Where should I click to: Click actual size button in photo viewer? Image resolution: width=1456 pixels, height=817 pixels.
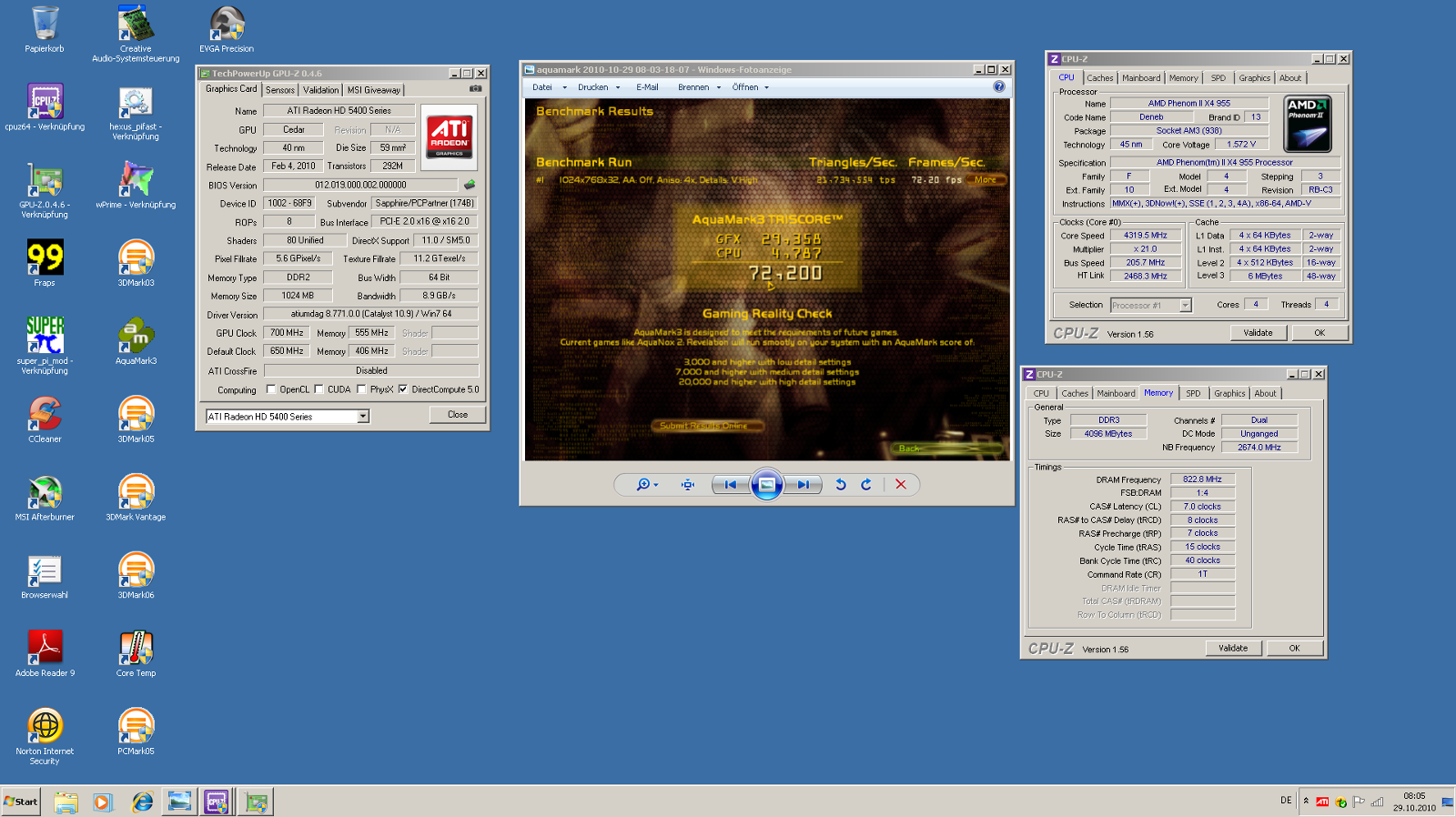pyautogui.click(x=688, y=485)
